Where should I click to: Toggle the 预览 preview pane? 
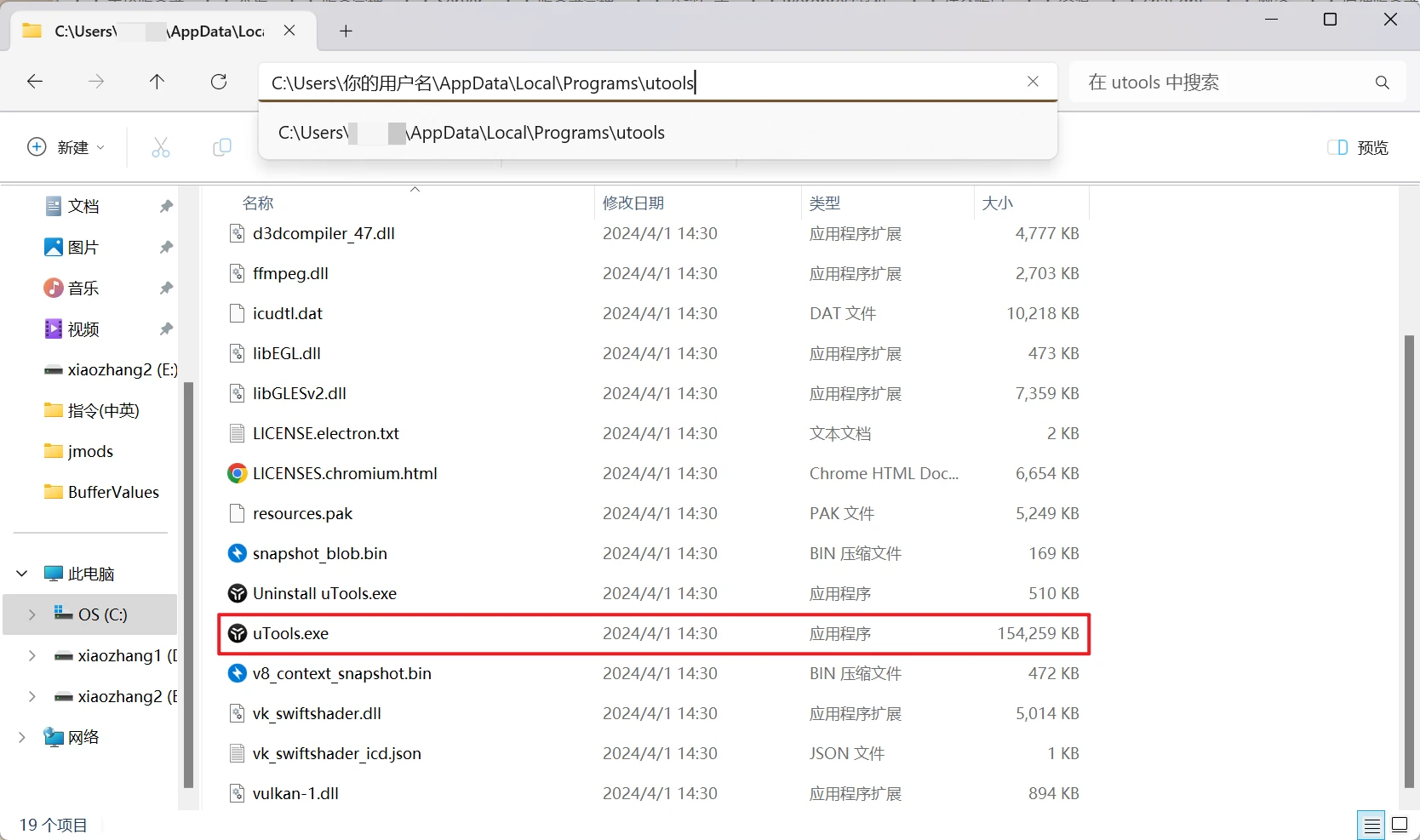pos(1358,147)
